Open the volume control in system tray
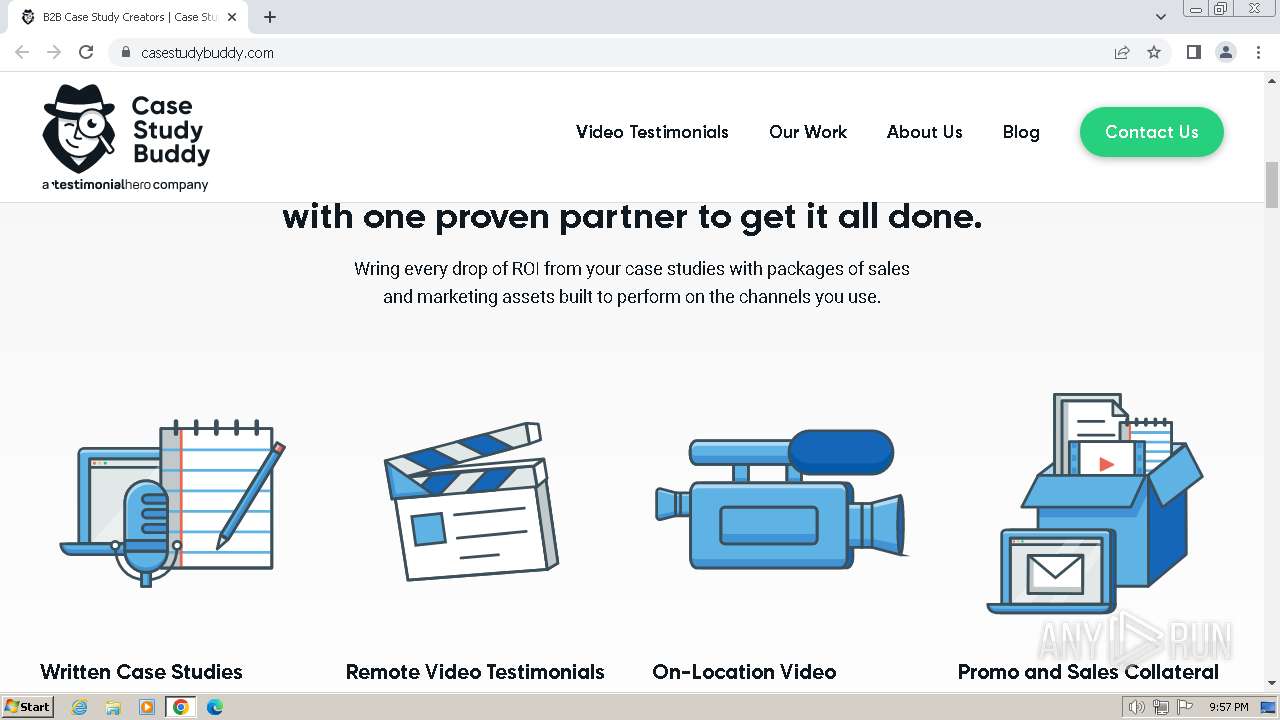Screen dimensions: 1280x720 point(1137,707)
